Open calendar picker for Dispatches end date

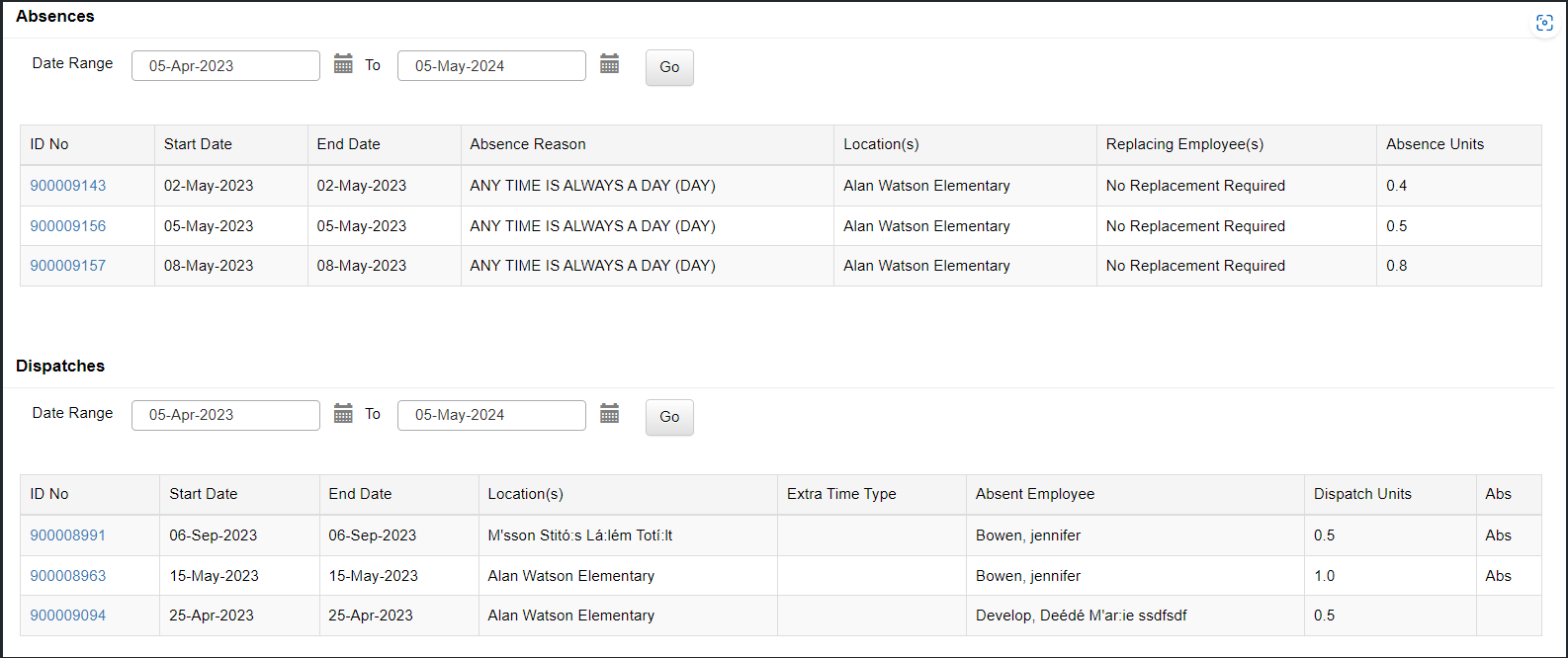coord(609,414)
